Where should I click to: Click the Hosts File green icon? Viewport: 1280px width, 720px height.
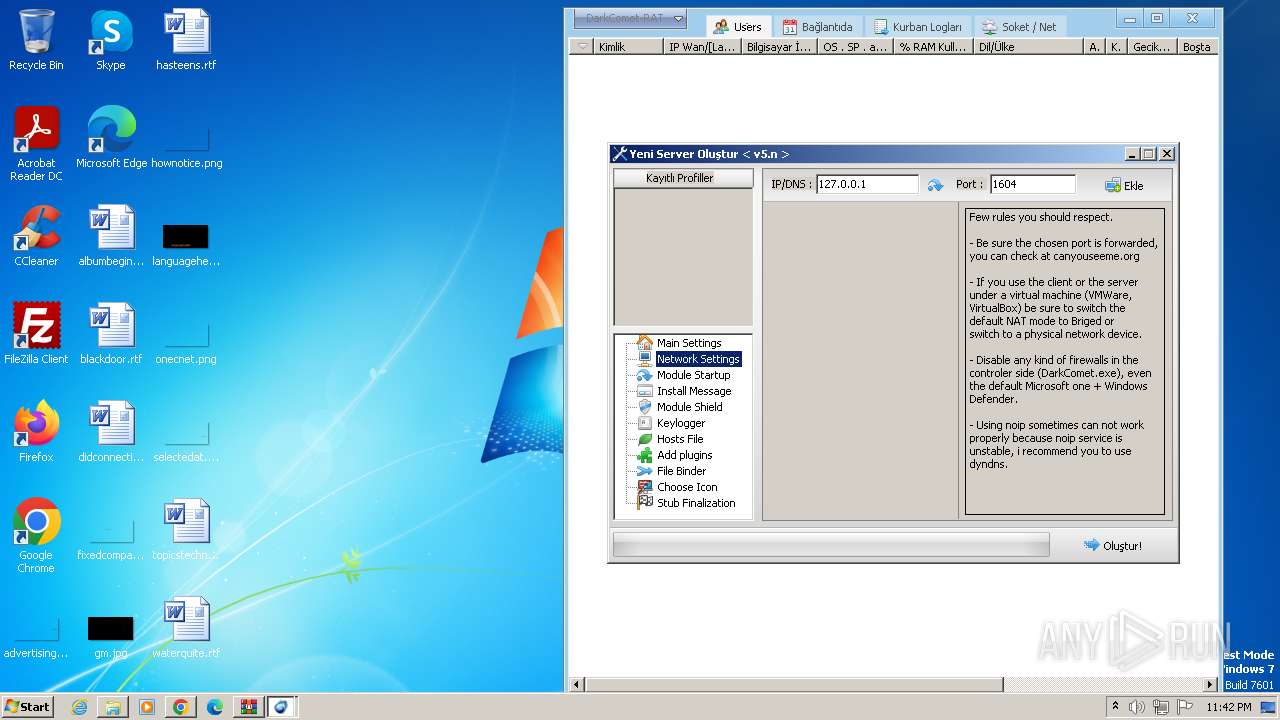(645, 439)
